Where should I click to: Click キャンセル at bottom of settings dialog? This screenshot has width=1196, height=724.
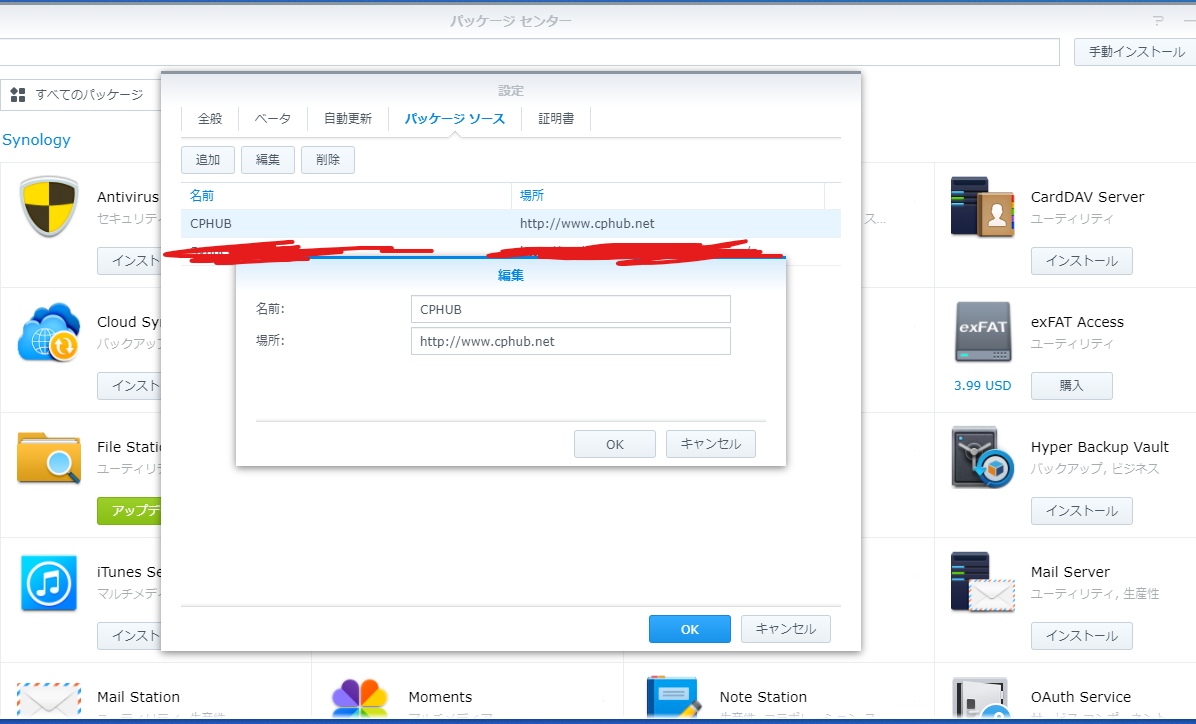click(786, 629)
